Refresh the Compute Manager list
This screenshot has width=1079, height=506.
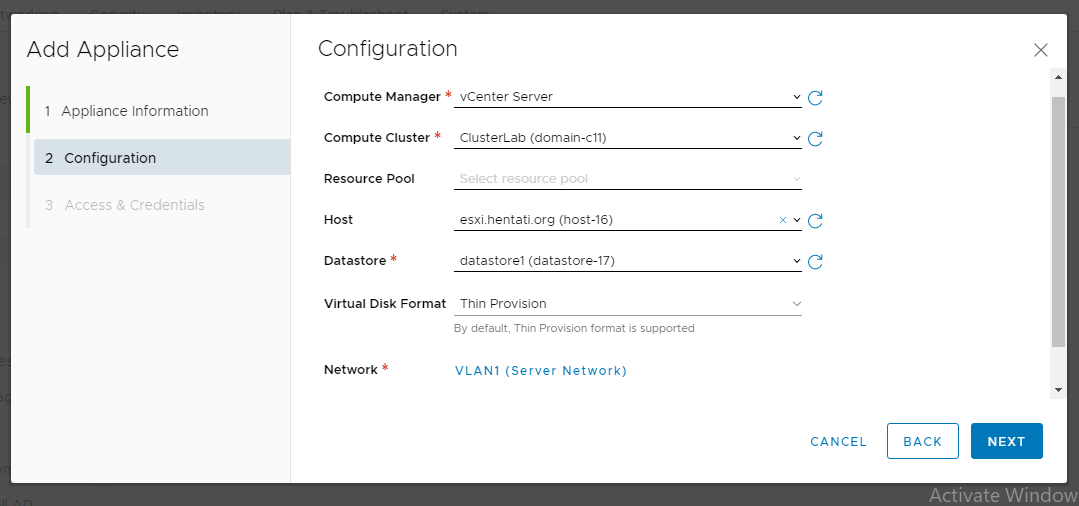815,98
